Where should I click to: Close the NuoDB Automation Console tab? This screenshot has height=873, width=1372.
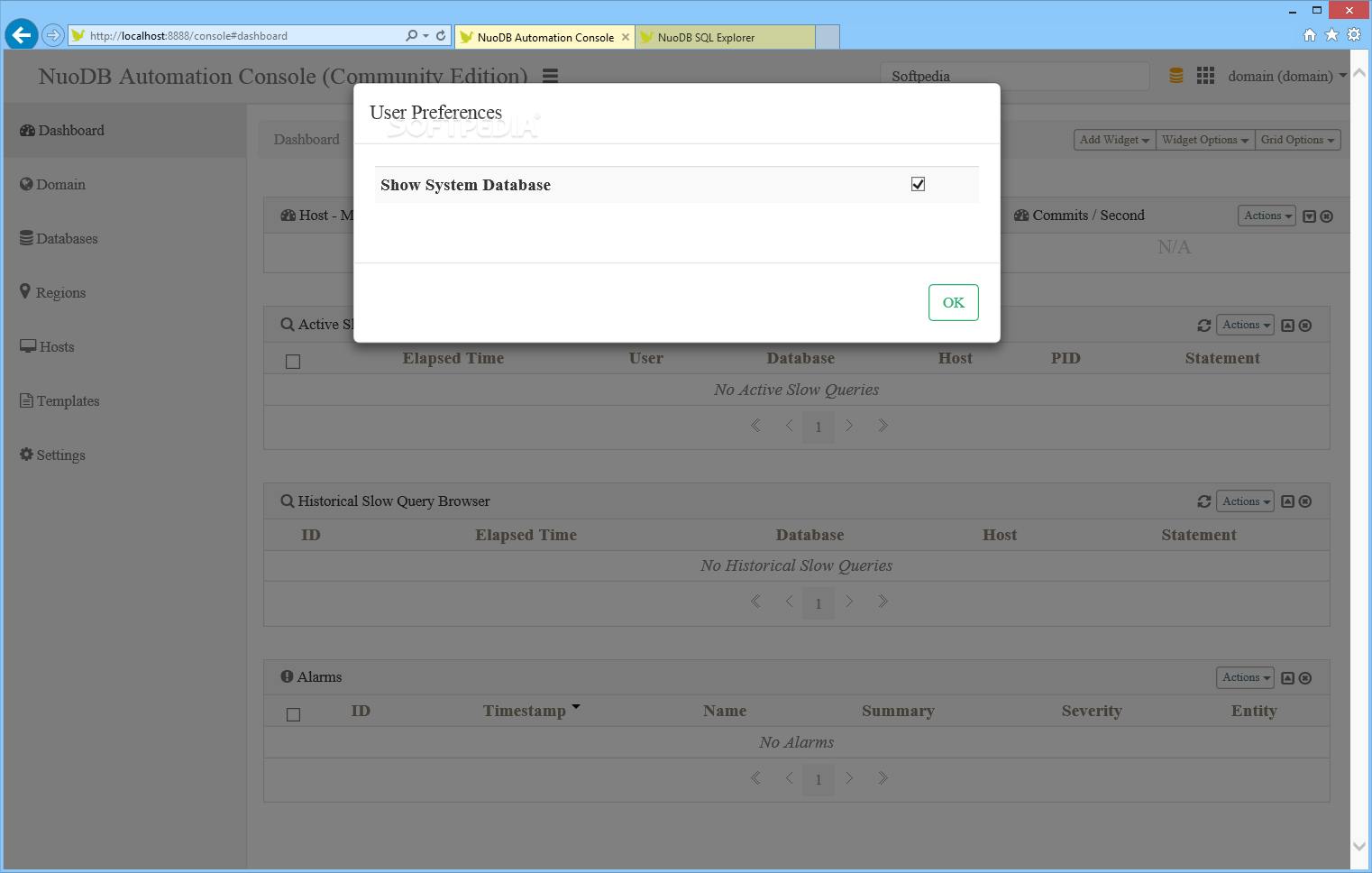[626, 37]
